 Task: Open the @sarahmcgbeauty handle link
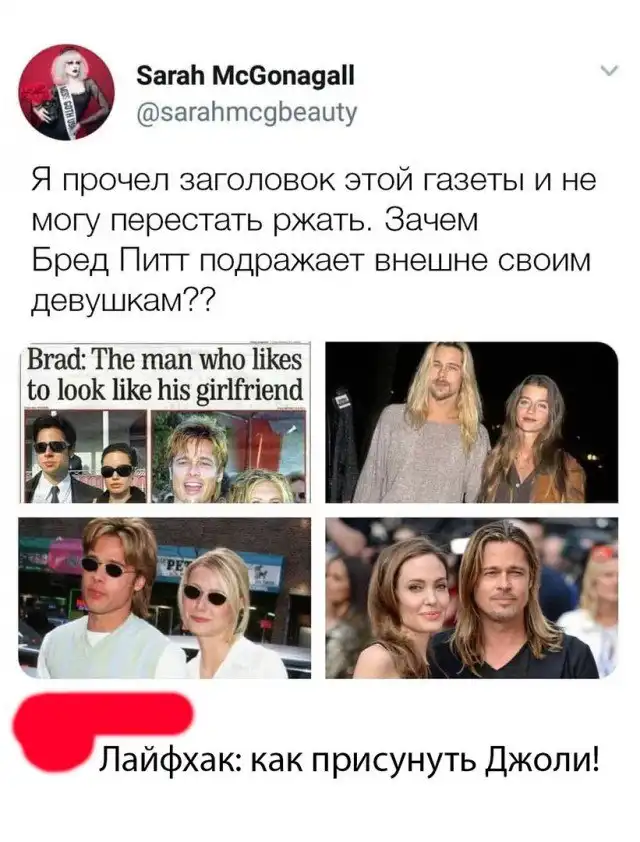tap(247, 112)
